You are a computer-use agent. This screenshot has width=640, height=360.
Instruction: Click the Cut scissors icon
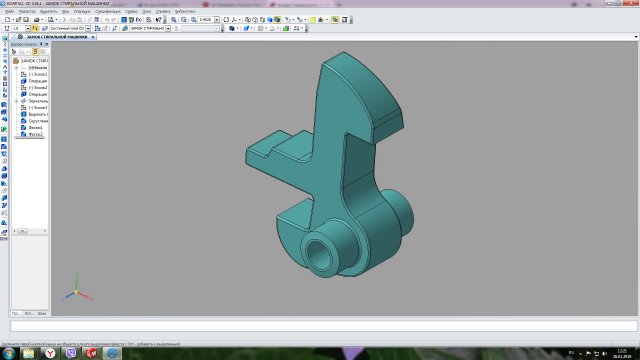(64, 20)
